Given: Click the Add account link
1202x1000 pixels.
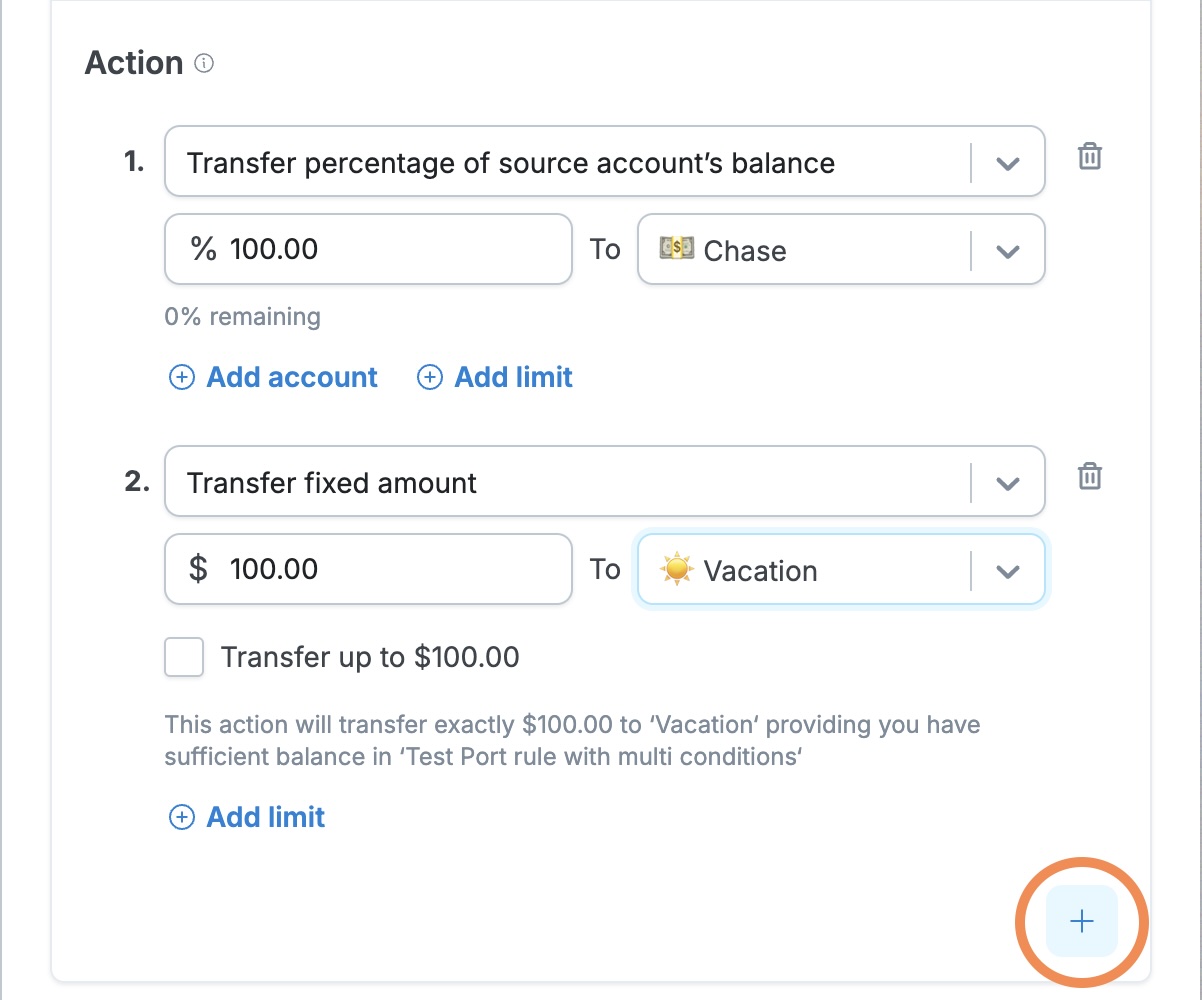Looking at the screenshot, I should pyautogui.click(x=291, y=378).
